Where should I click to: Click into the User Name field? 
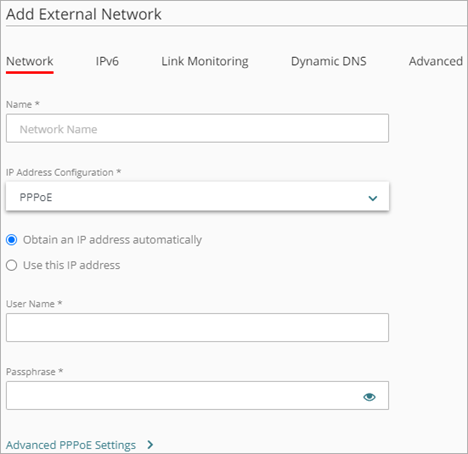point(197,327)
